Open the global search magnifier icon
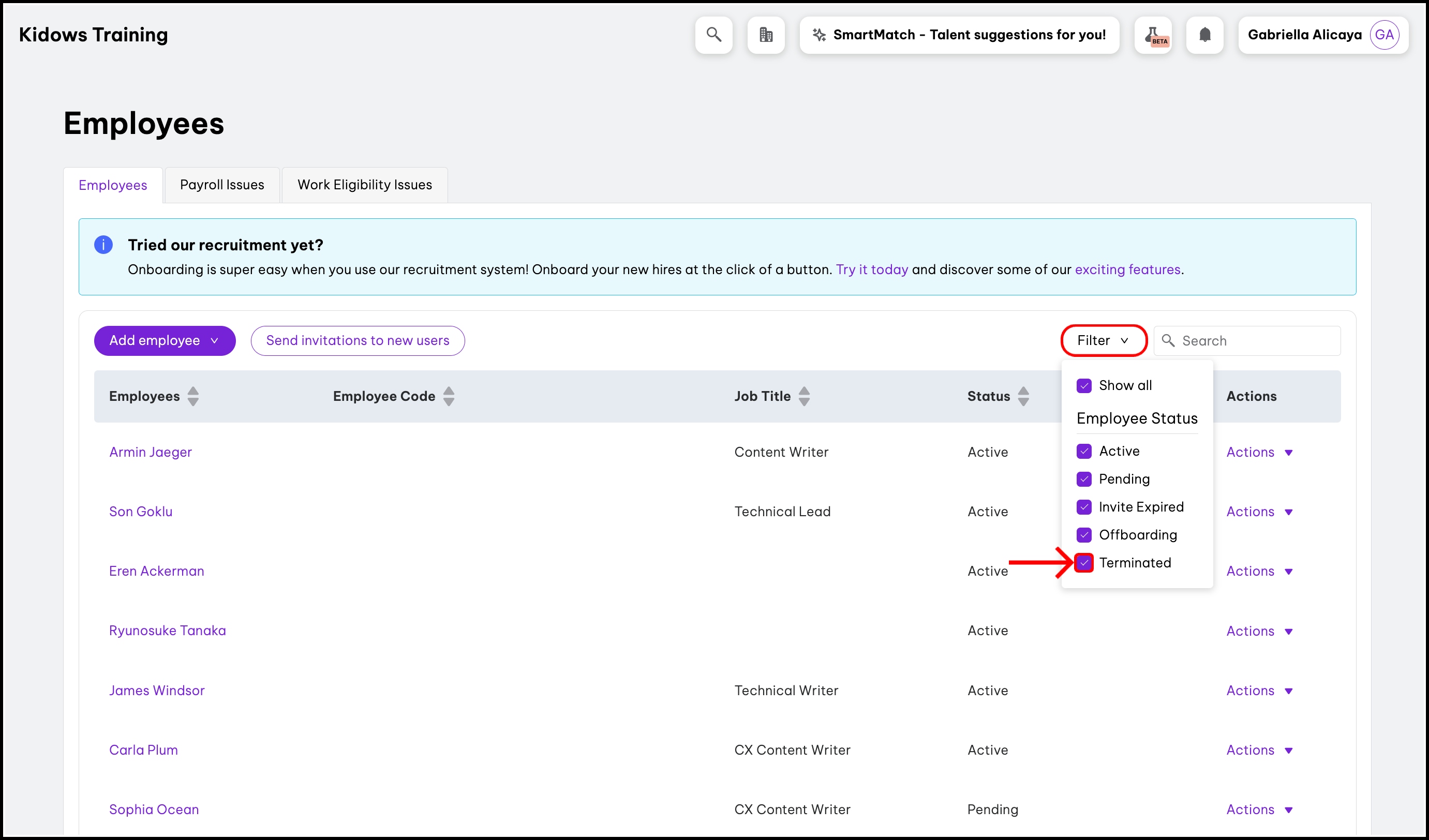1429x840 pixels. click(x=713, y=35)
